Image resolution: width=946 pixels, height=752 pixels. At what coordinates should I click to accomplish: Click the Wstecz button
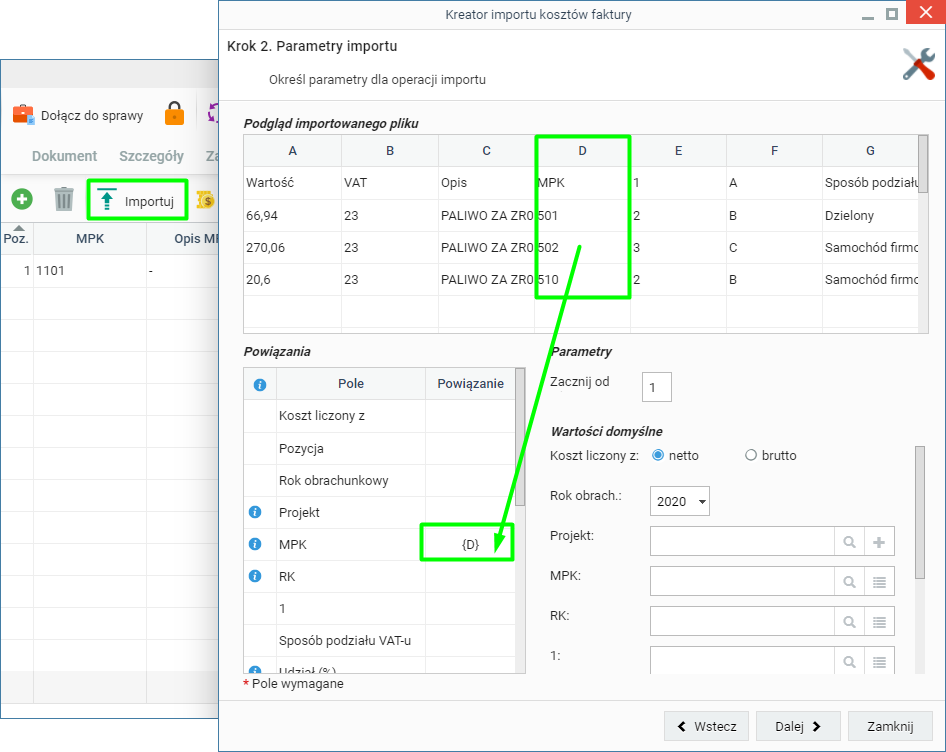(706, 726)
